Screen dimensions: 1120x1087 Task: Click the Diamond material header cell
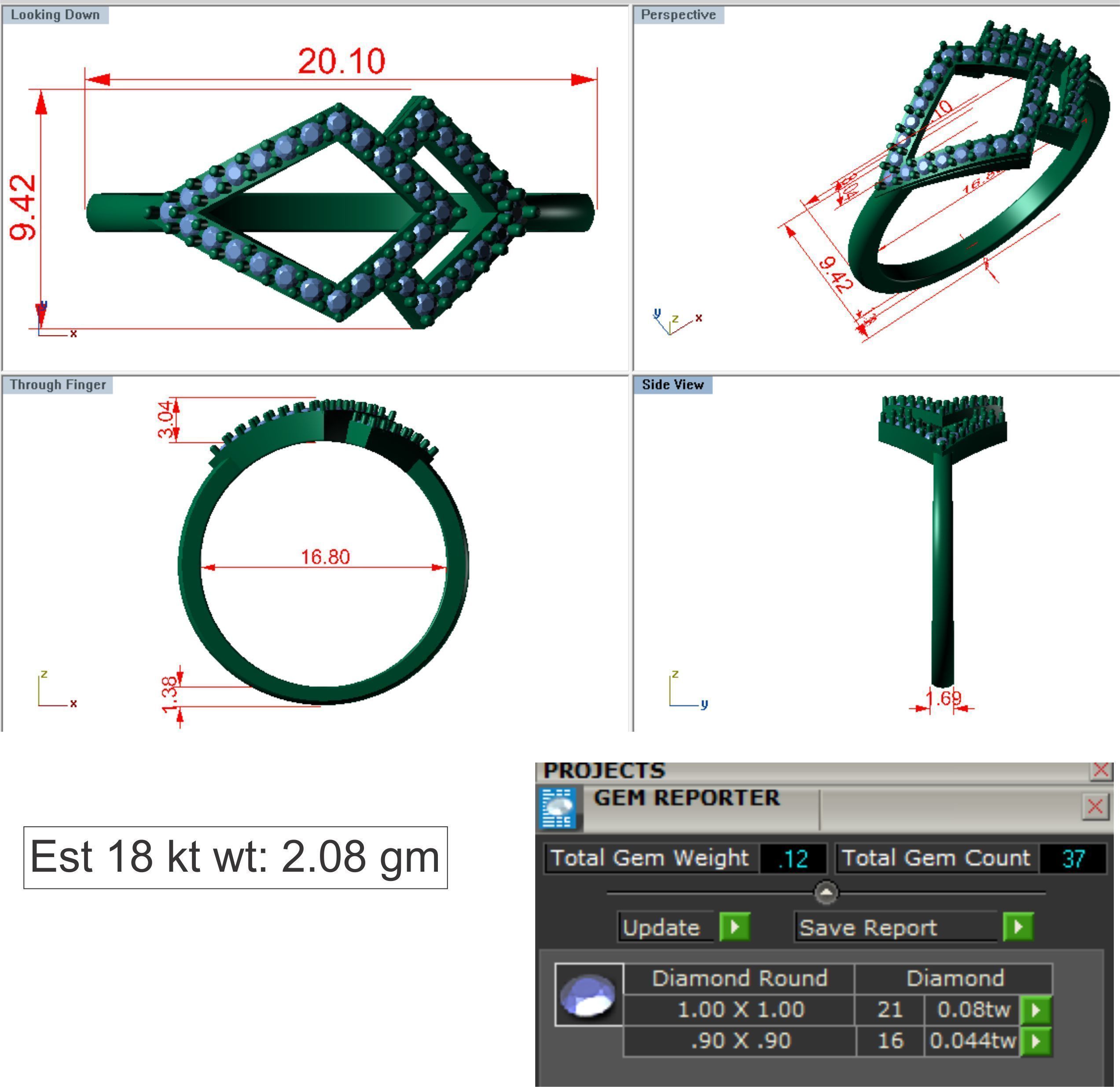click(954, 979)
